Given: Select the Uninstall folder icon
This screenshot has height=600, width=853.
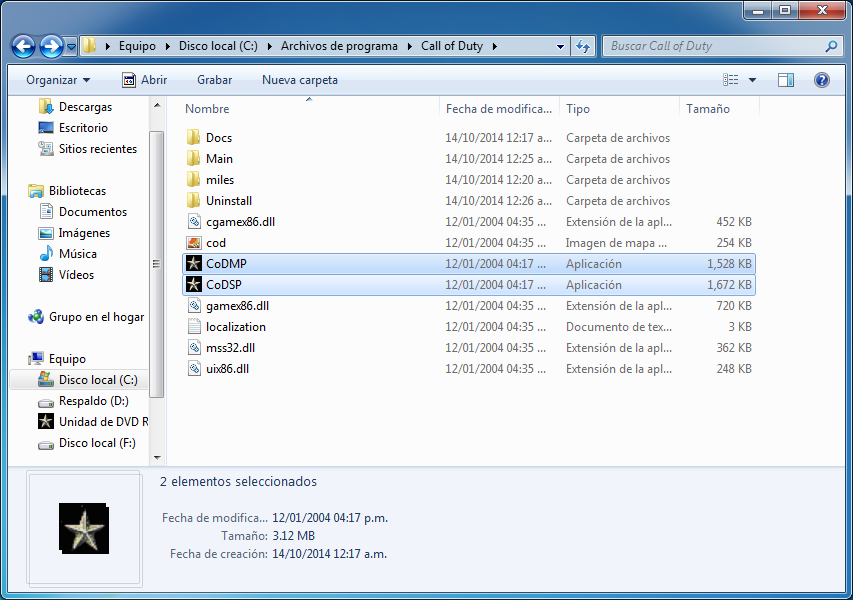Looking at the screenshot, I should coord(194,201).
